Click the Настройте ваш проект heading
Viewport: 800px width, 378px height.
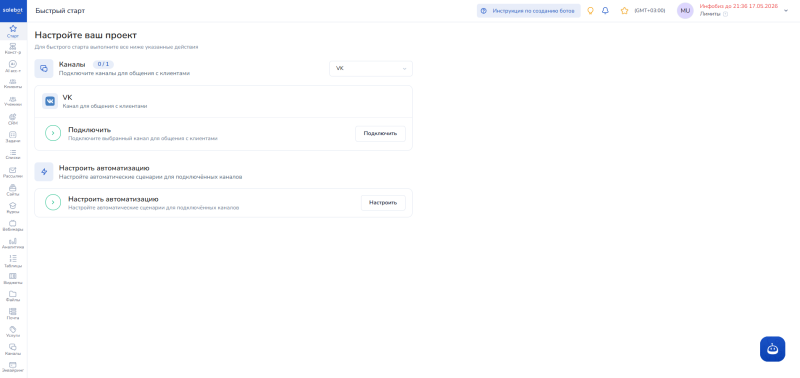pos(86,35)
